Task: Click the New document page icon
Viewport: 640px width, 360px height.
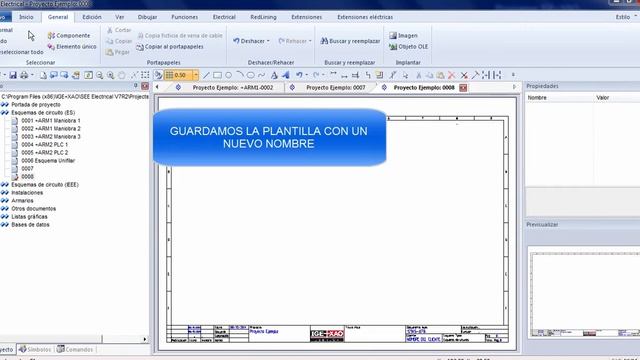Action: (43, 75)
